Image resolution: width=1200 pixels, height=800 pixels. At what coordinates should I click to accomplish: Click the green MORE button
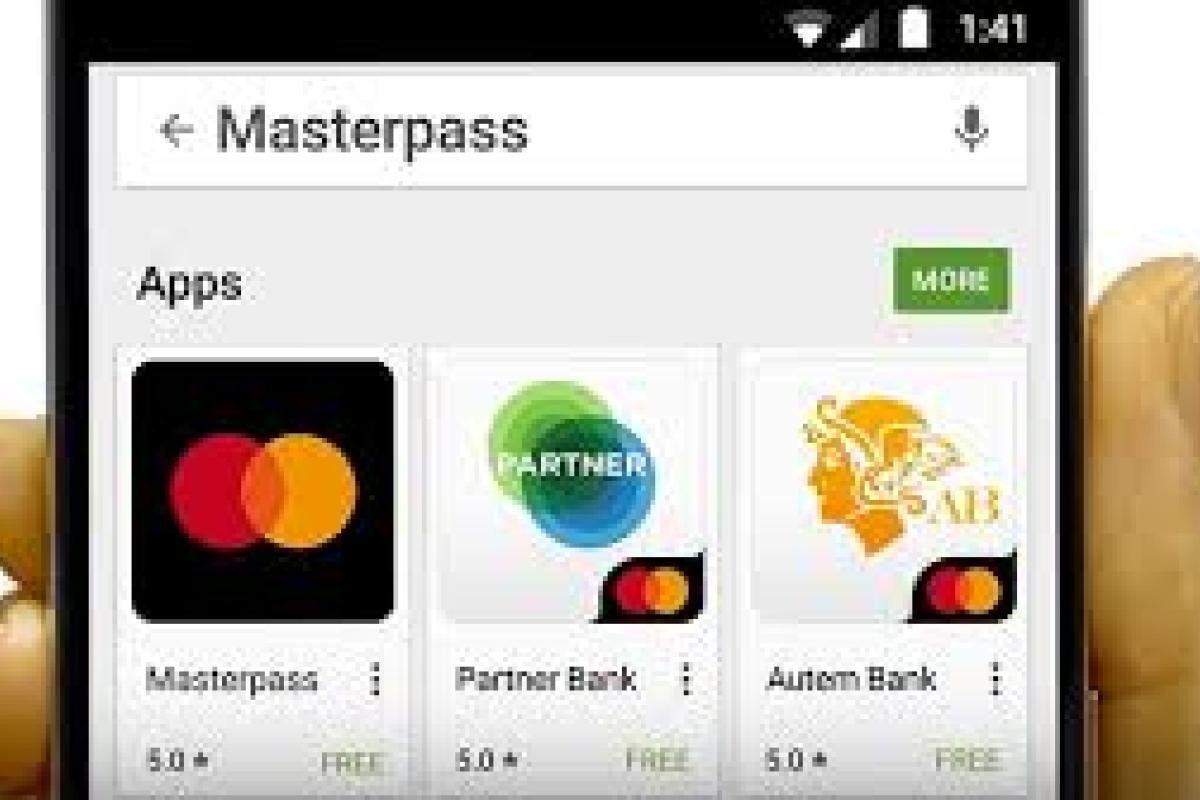pyautogui.click(x=952, y=280)
